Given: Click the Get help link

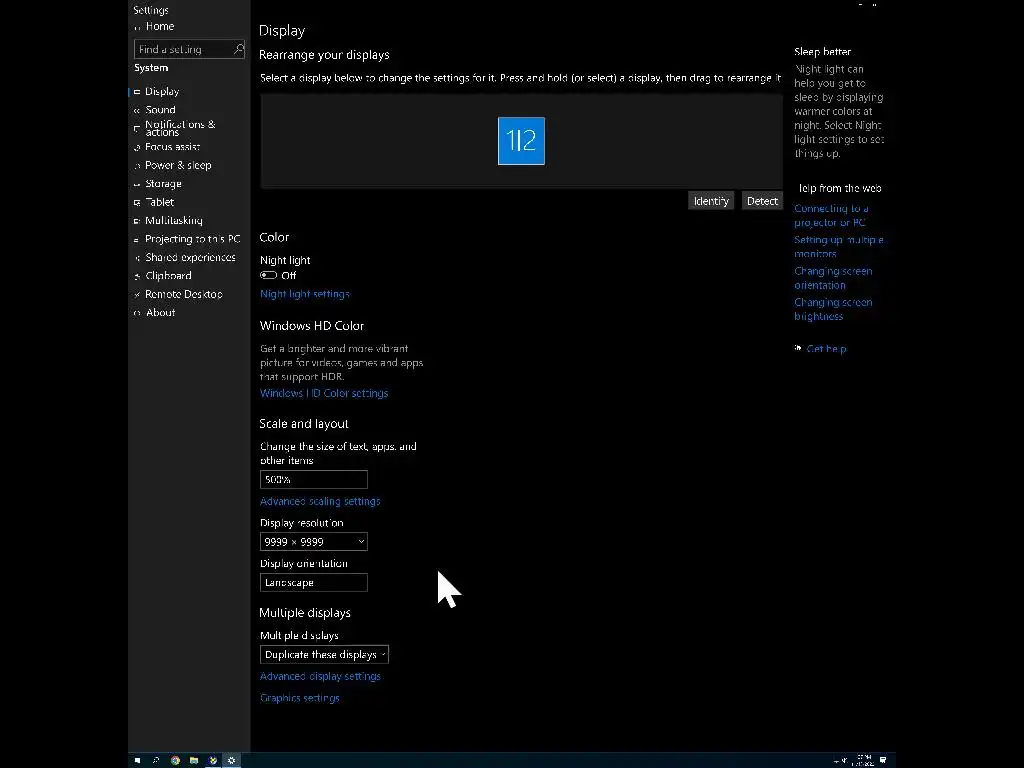Looking at the screenshot, I should [x=826, y=349].
